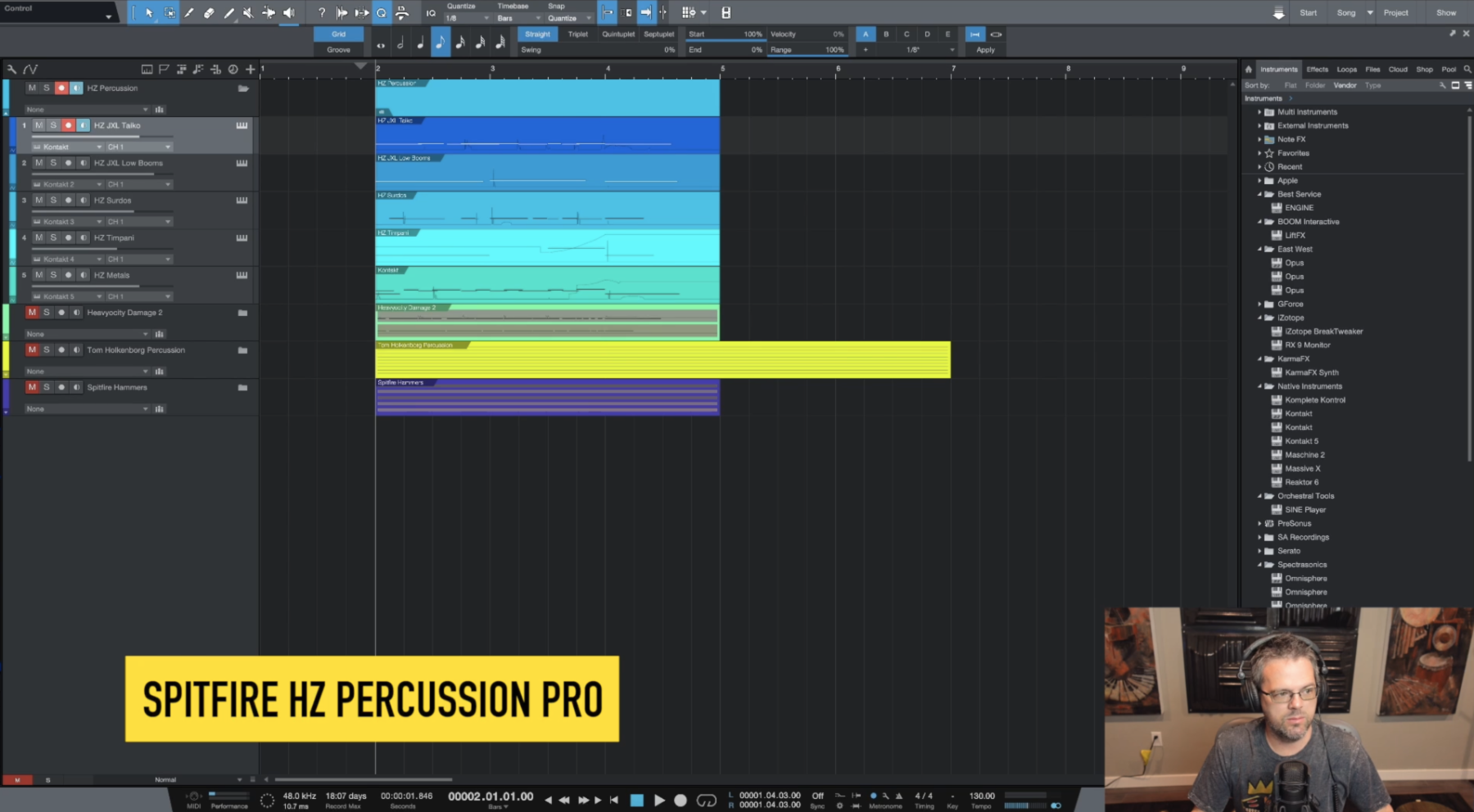1474x812 pixels.
Task: Arm record on the HZ Percussion folder
Action: click(x=61, y=88)
